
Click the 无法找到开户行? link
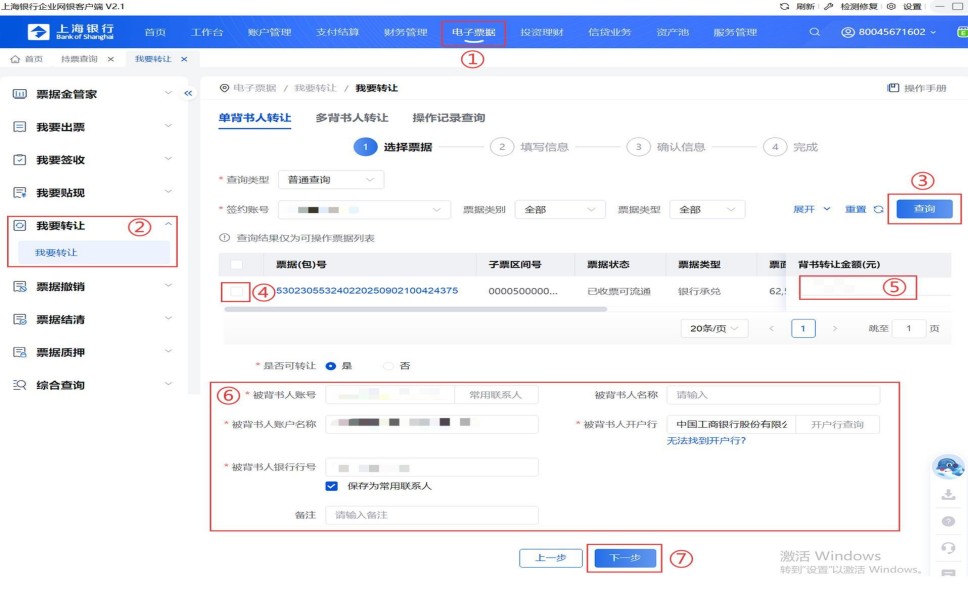(706, 441)
